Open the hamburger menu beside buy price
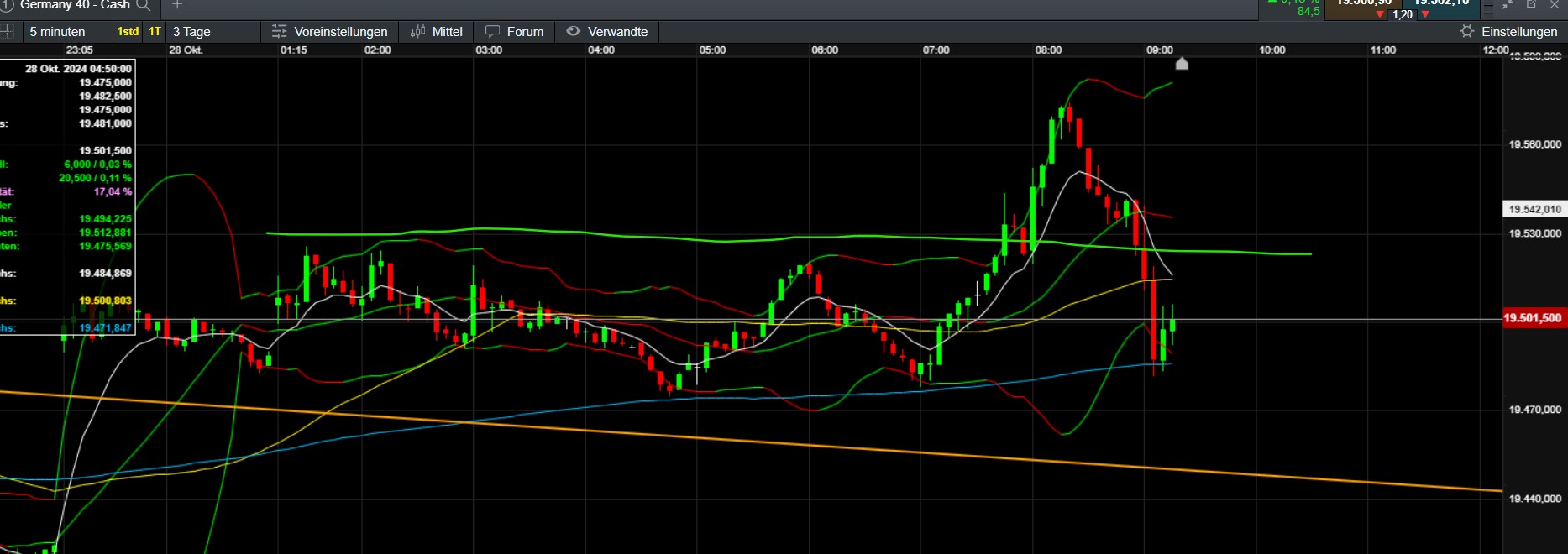1568x554 pixels. (x=1488, y=8)
